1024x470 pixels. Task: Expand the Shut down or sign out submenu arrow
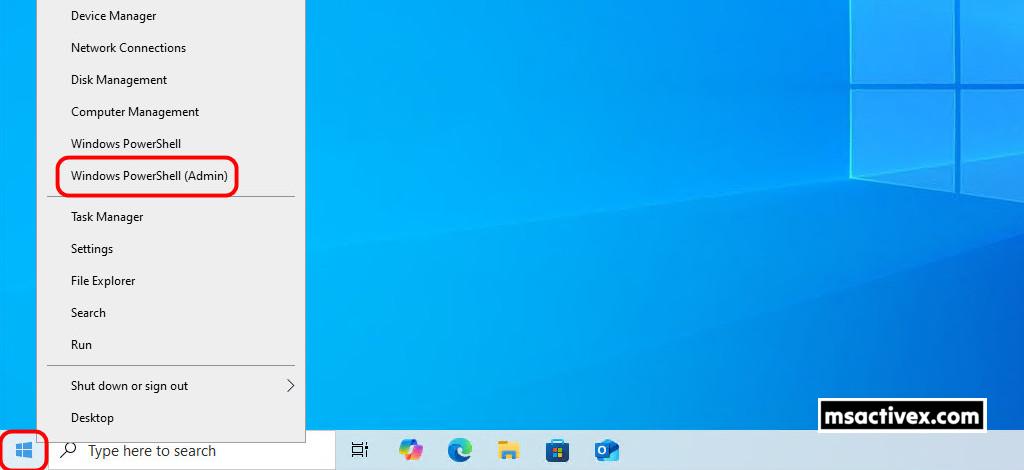(x=290, y=386)
